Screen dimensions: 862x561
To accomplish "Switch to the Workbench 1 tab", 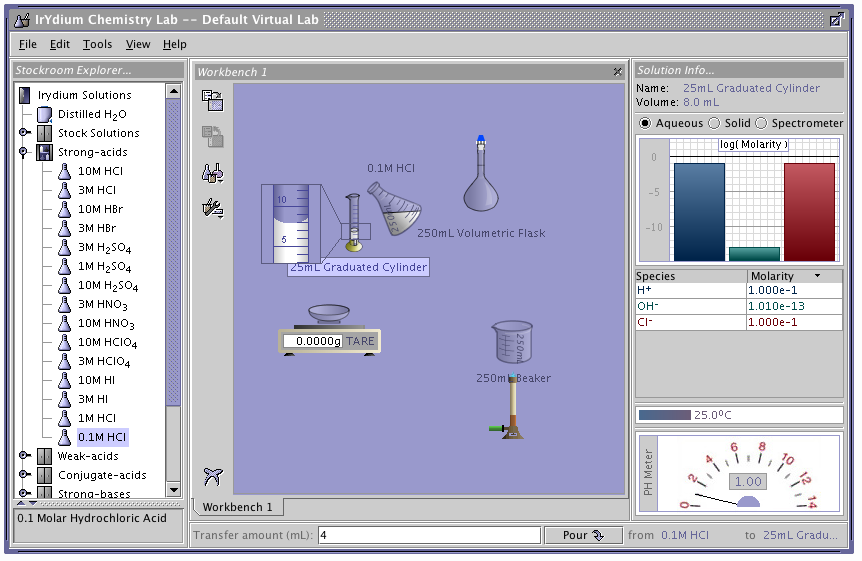I will pos(237,507).
